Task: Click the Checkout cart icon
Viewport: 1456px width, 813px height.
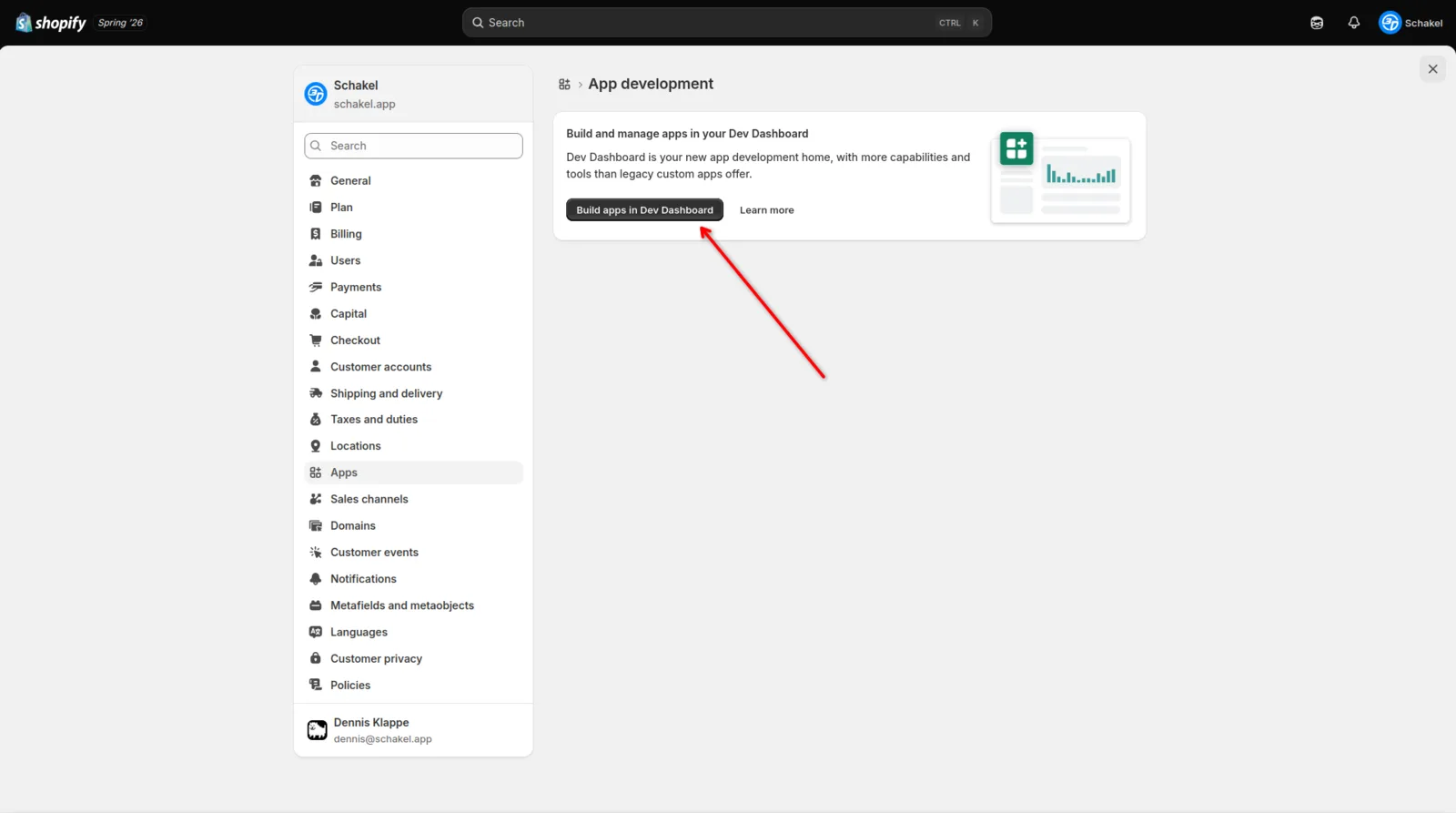Action: pos(316,340)
